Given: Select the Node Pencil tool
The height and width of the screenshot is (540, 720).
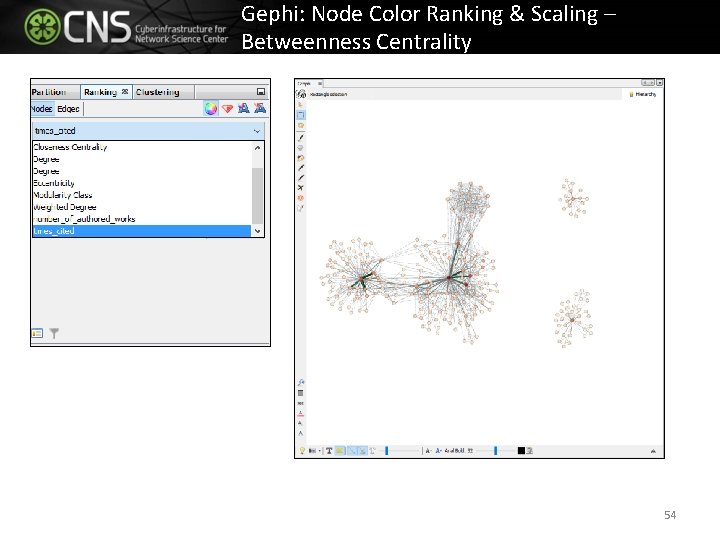Looking at the screenshot, I should point(301,168).
